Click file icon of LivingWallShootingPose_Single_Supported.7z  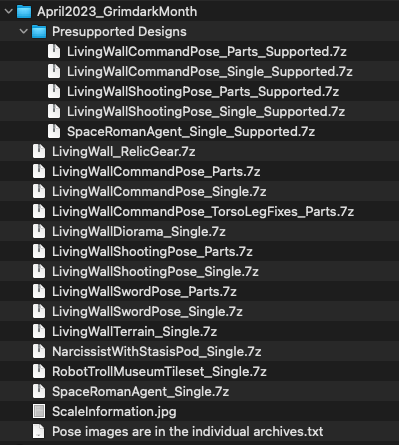click(54, 111)
